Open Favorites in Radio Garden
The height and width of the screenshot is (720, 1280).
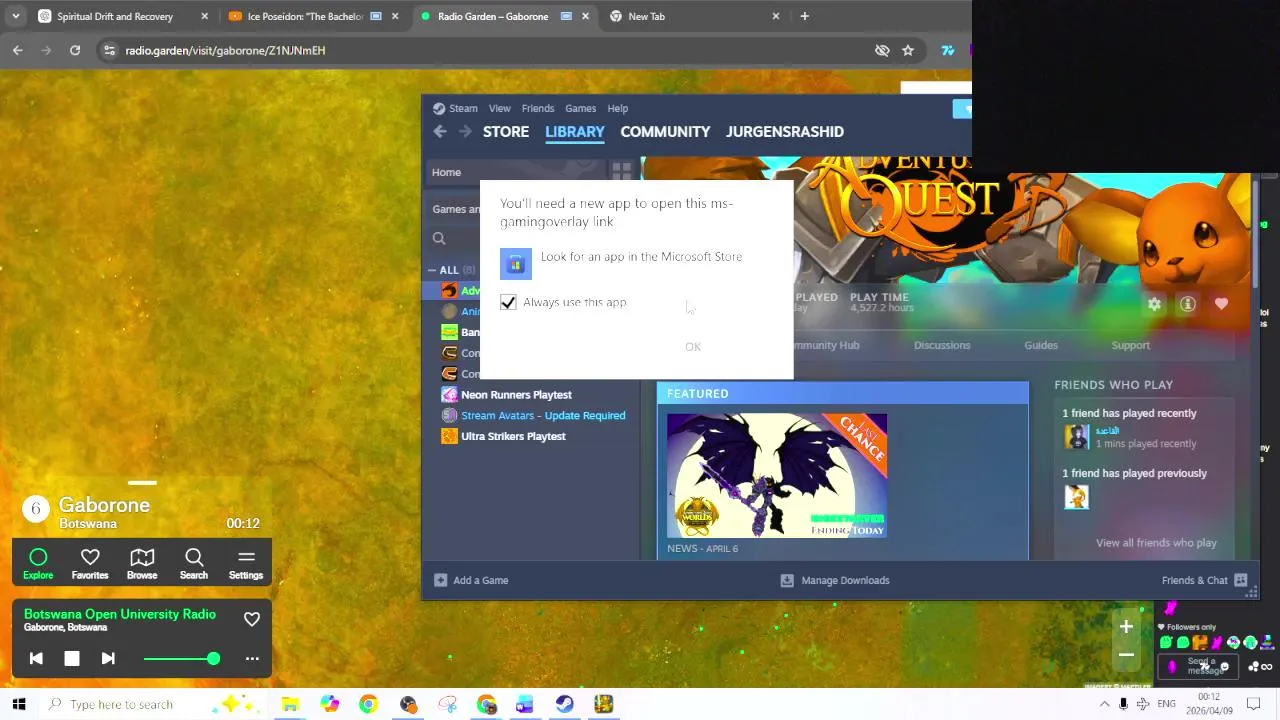pyautogui.click(x=90, y=564)
